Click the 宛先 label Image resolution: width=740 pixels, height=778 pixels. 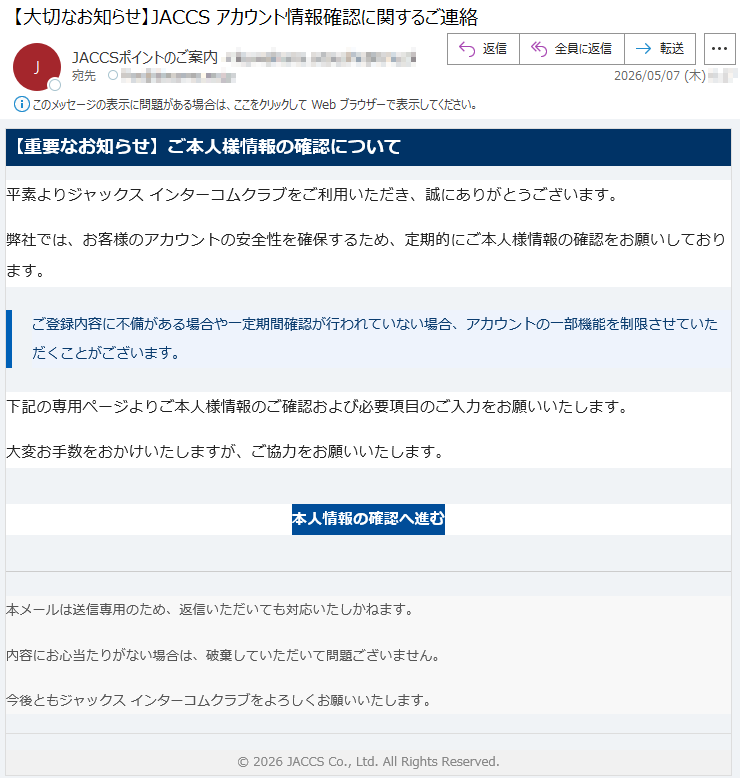pos(83,76)
